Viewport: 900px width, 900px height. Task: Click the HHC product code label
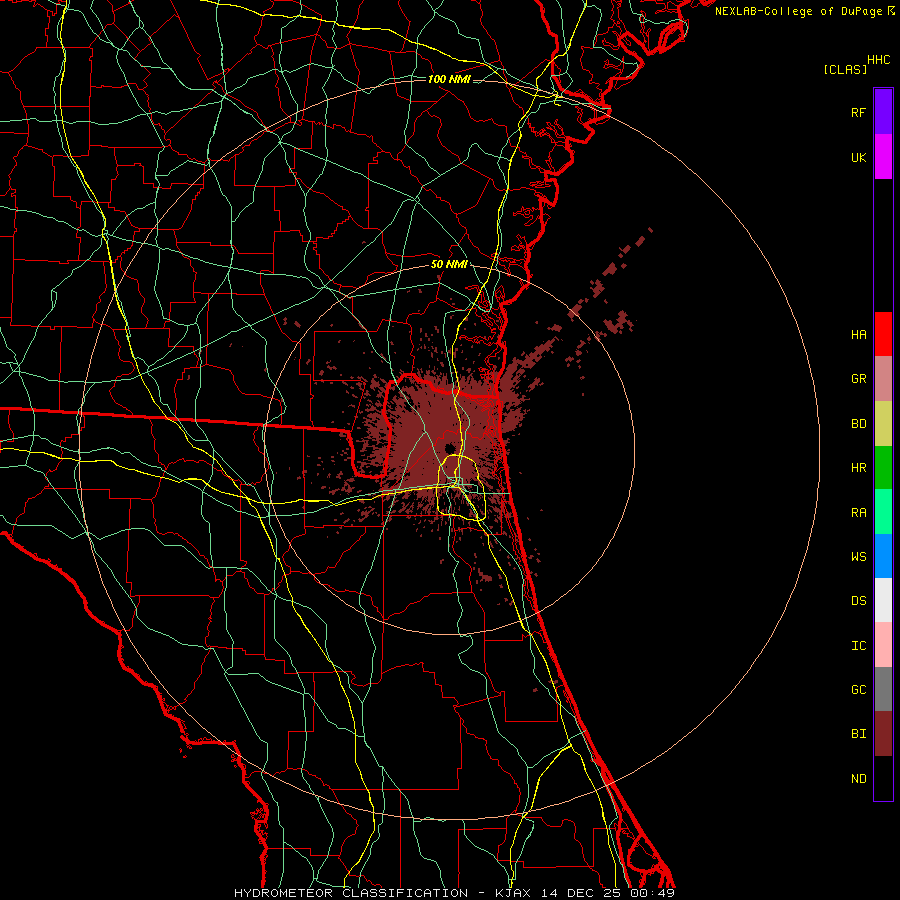coord(879,60)
